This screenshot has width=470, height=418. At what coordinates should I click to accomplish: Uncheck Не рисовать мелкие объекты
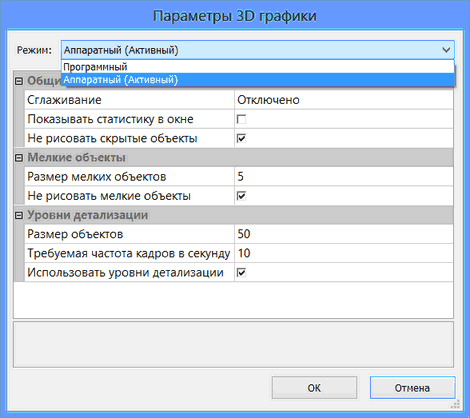(x=241, y=196)
